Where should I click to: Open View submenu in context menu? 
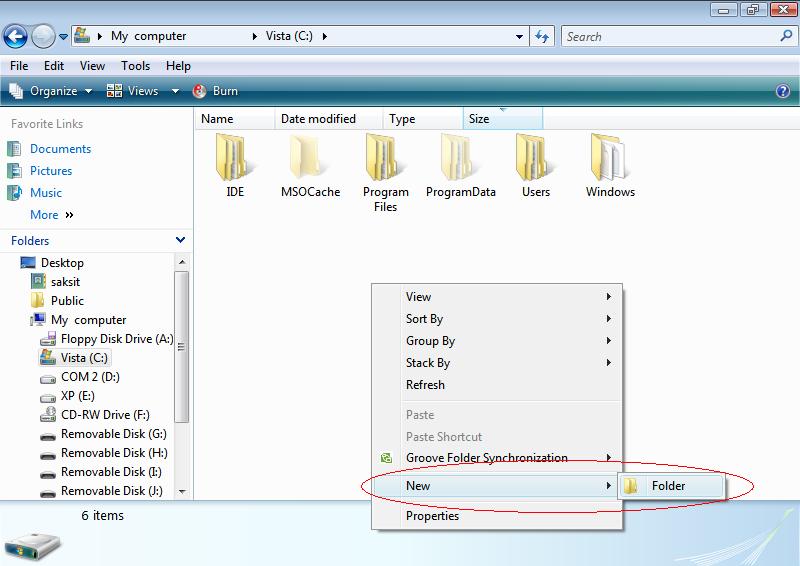(497, 297)
